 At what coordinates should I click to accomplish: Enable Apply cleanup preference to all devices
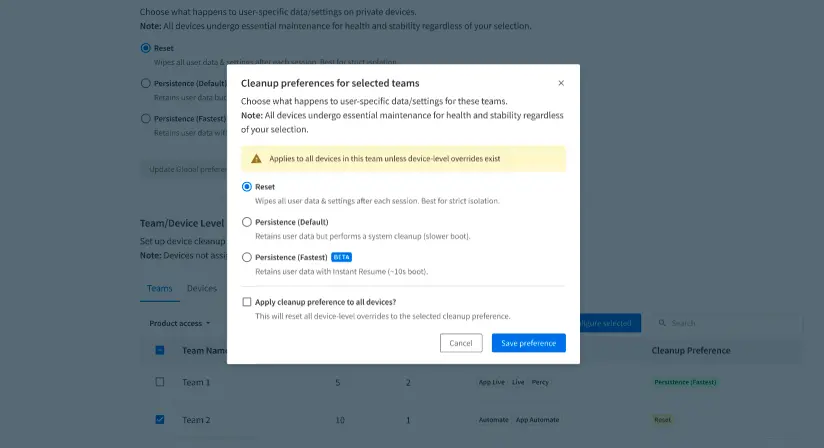point(247,302)
